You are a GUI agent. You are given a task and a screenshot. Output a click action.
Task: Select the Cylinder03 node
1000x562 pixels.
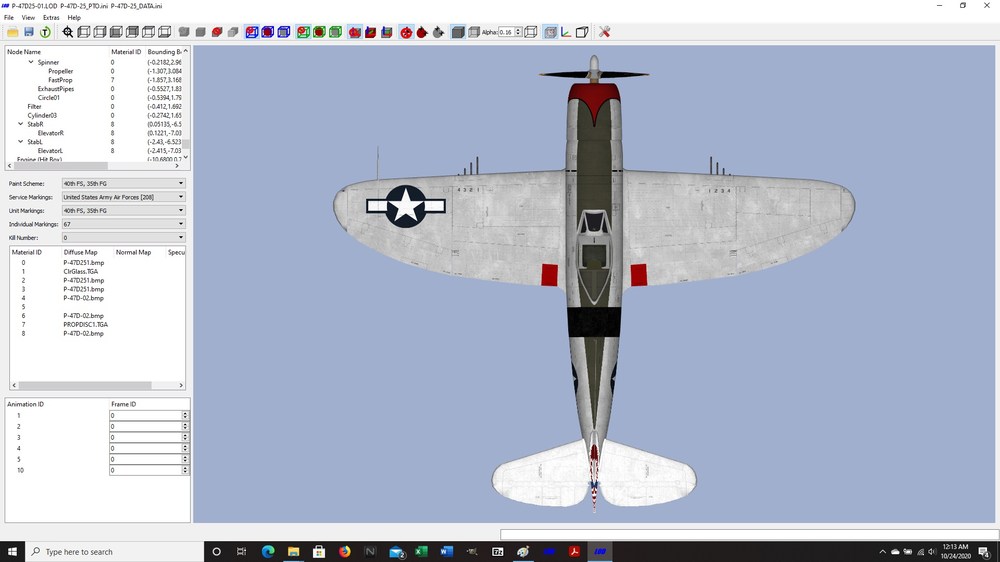[41, 115]
